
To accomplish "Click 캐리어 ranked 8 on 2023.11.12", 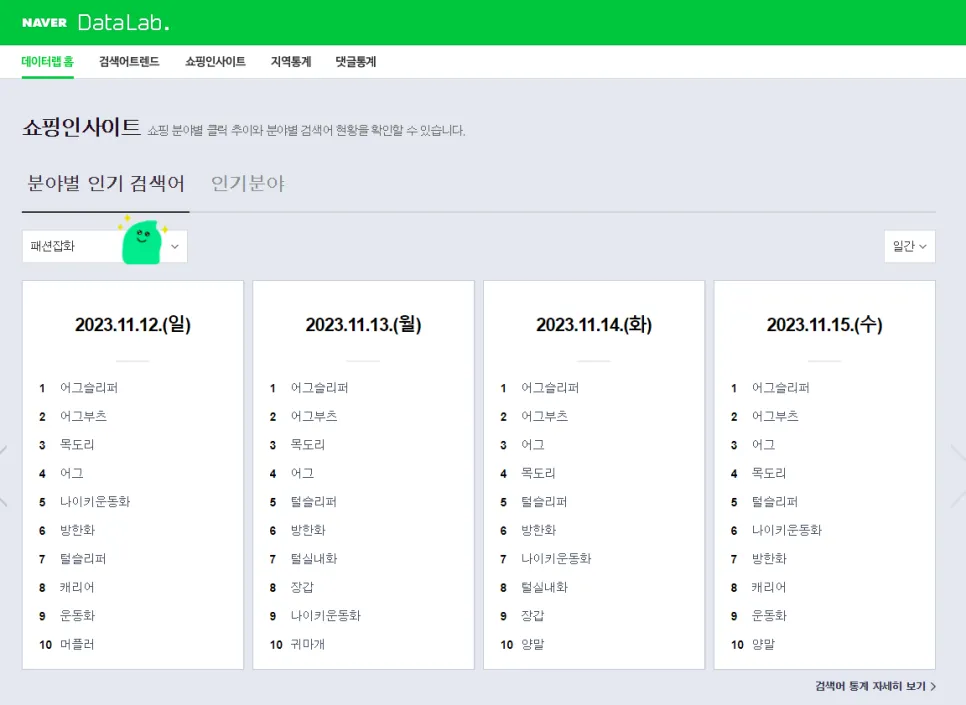I will coord(77,587).
